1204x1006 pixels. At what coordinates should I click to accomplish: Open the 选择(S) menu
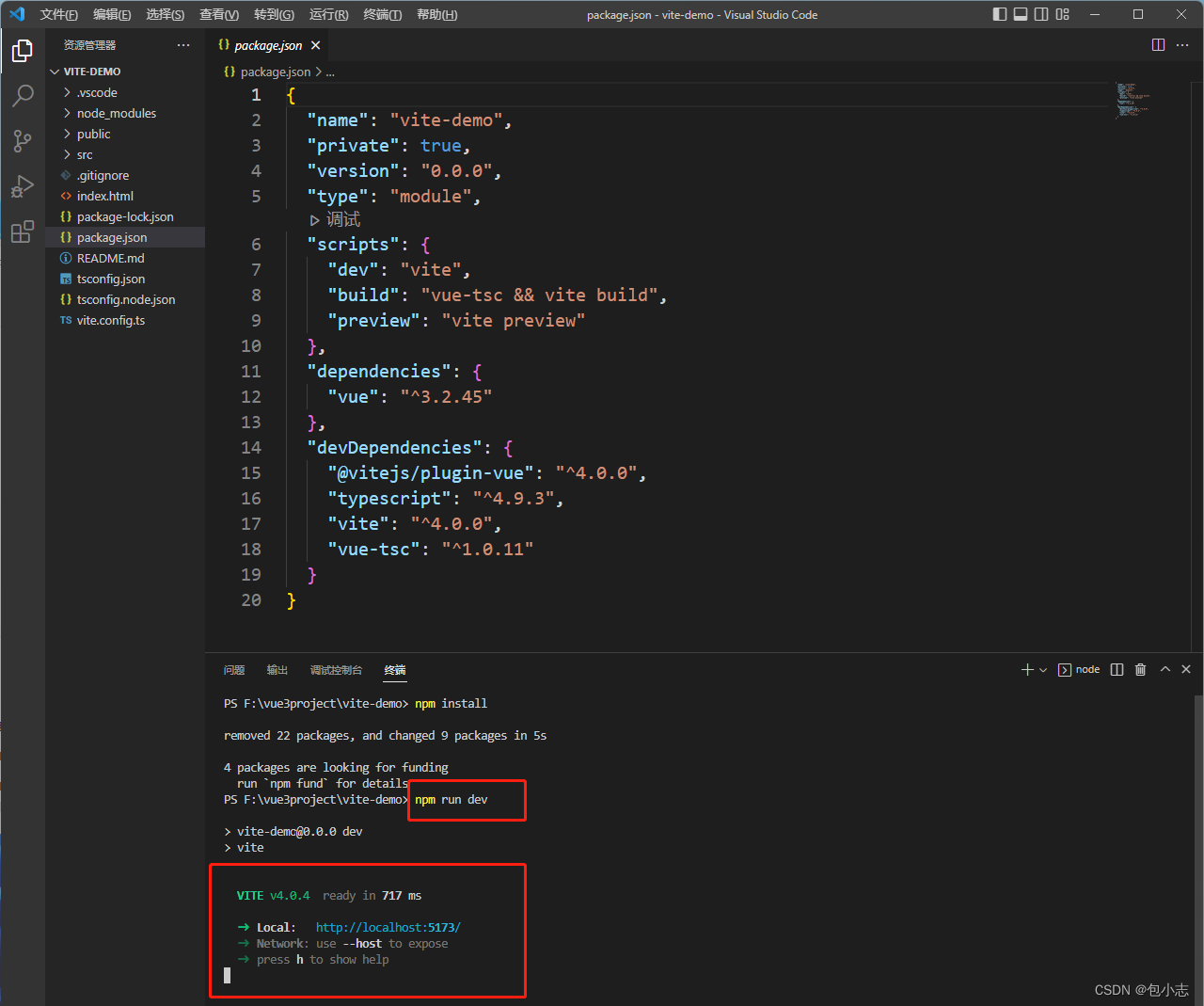click(x=166, y=14)
